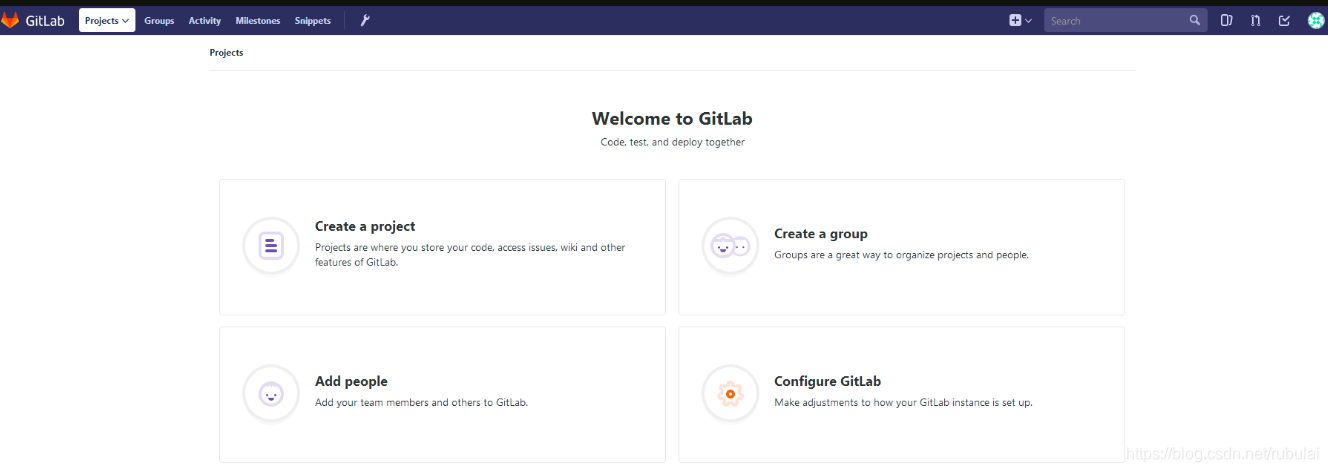Click the Configure GitLab gear icon

[730, 393]
